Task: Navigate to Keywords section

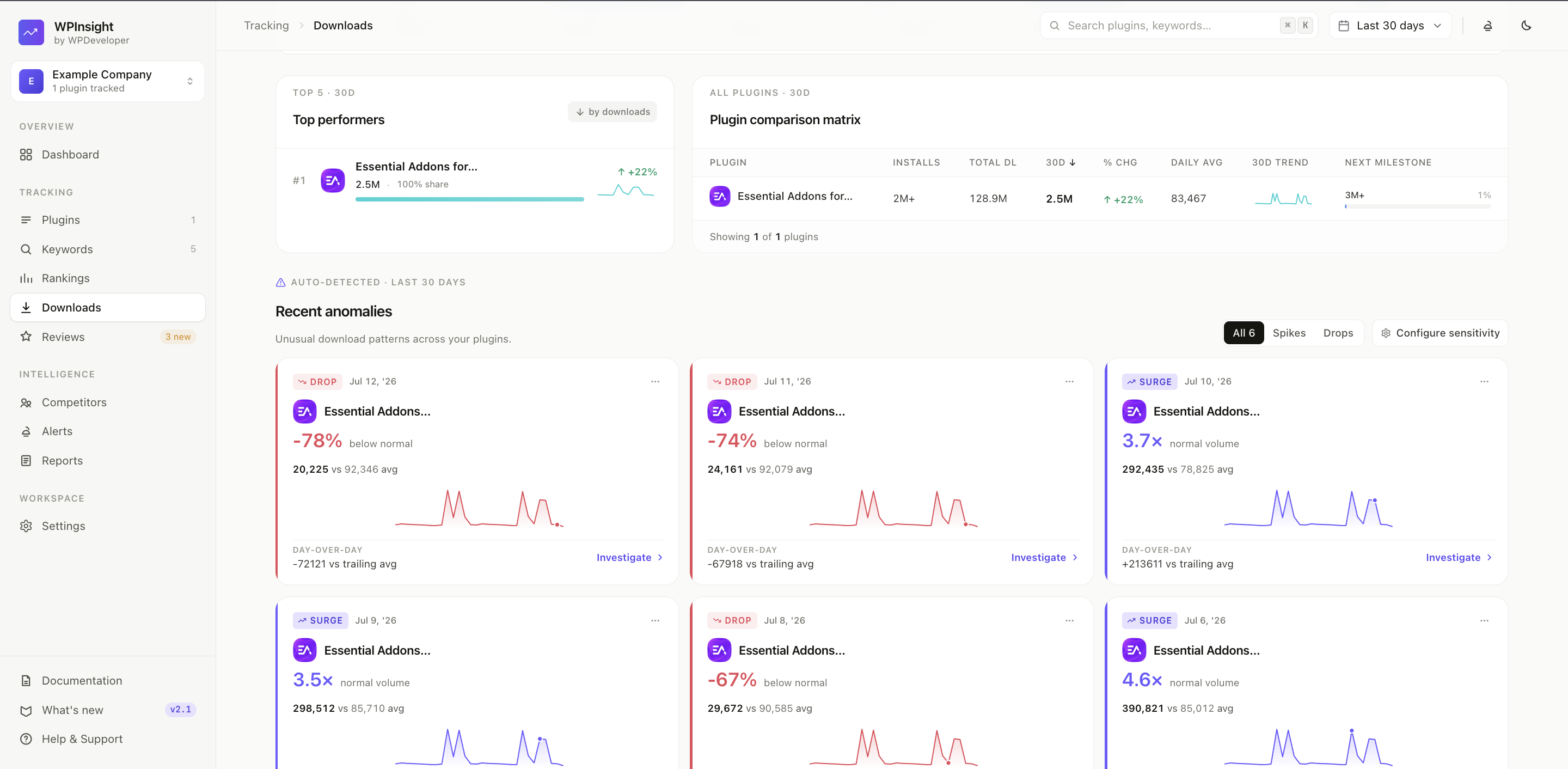Action: pos(108,249)
